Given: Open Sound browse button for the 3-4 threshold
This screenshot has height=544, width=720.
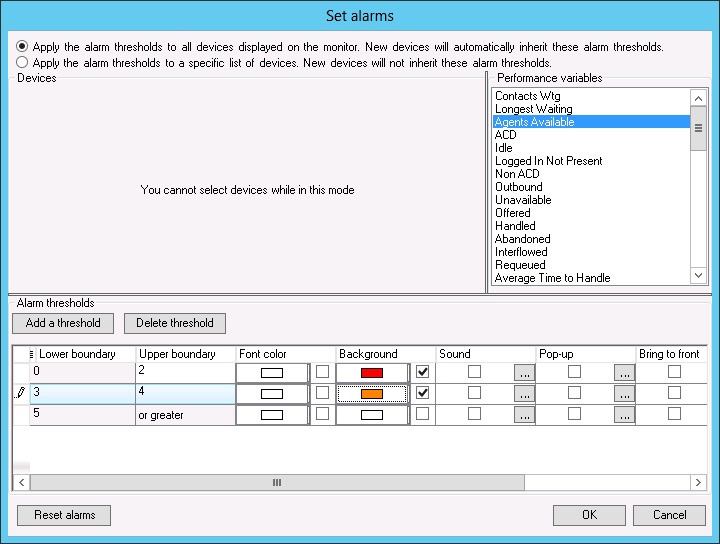Looking at the screenshot, I should click(x=524, y=393).
